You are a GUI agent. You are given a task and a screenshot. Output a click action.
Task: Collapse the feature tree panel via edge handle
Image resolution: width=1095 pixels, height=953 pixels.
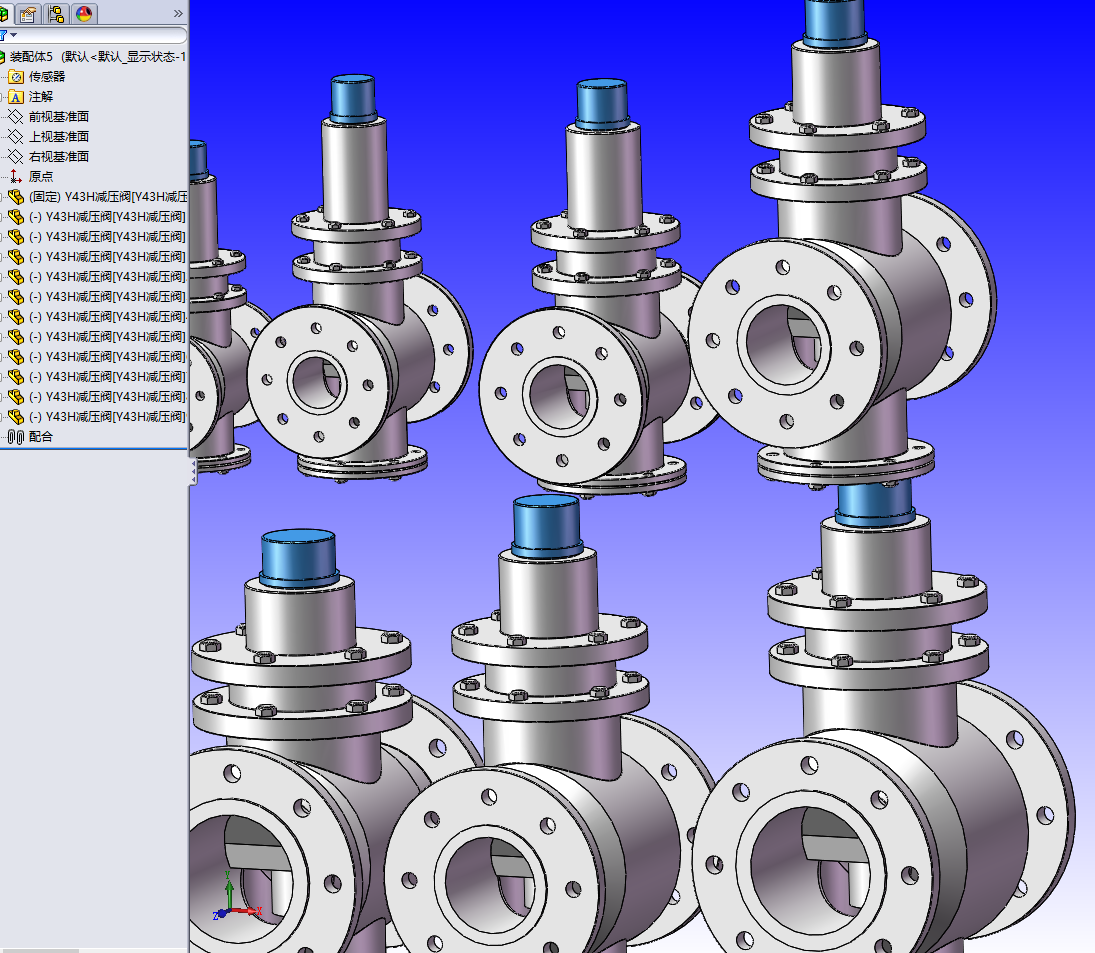[x=193, y=472]
